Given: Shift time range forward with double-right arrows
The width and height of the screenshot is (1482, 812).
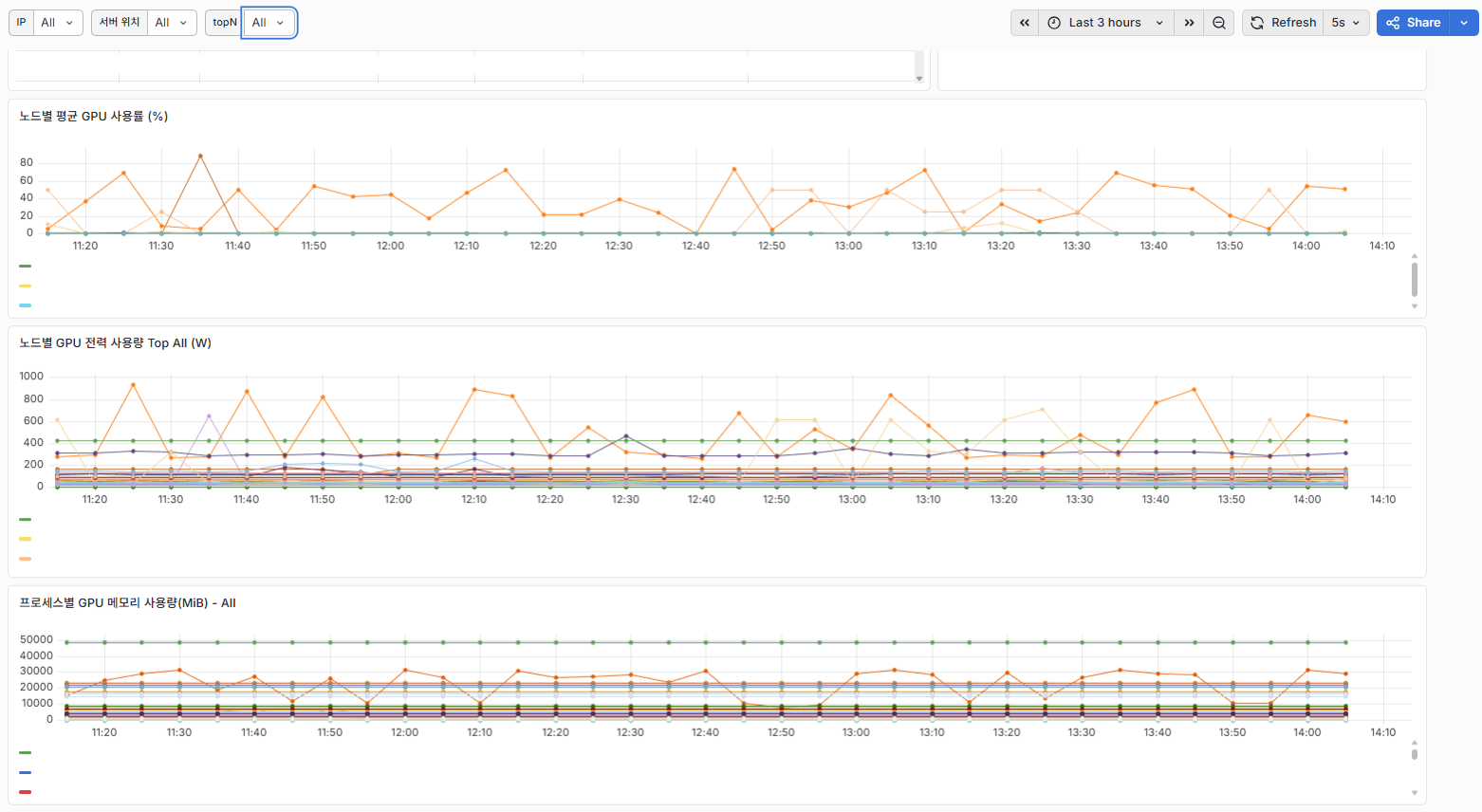Looking at the screenshot, I should point(1189,23).
